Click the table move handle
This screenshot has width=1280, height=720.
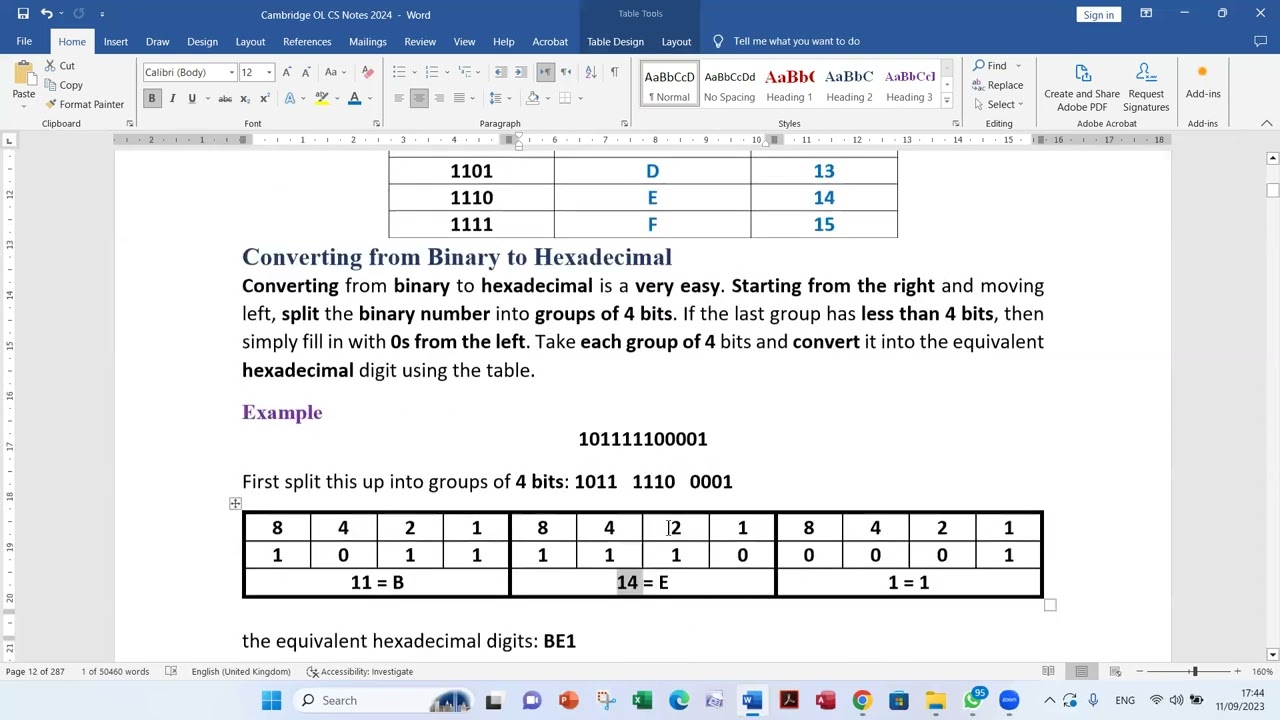click(x=235, y=504)
